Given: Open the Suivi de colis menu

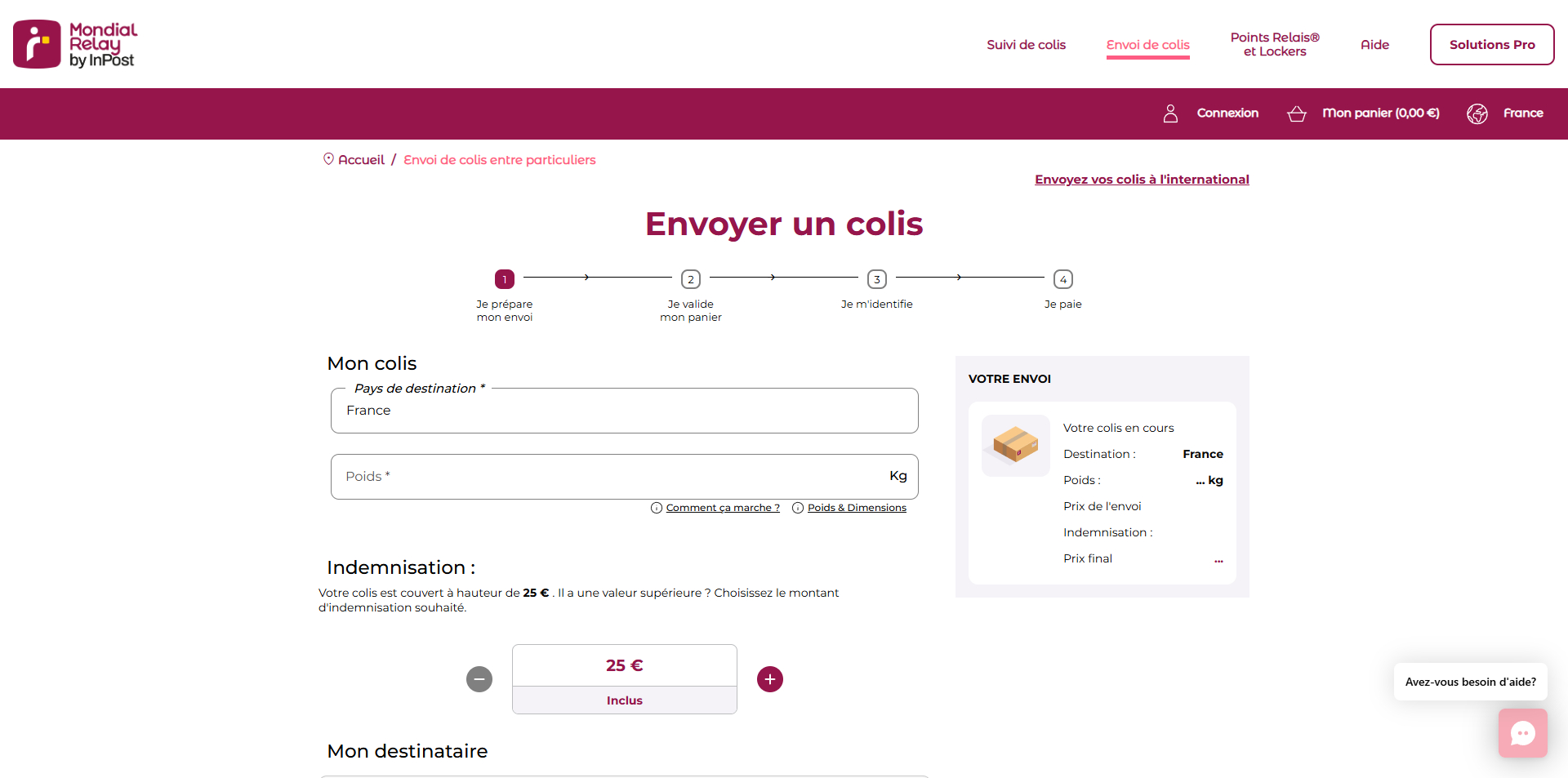Looking at the screenshot, I should coord(1026,45).
